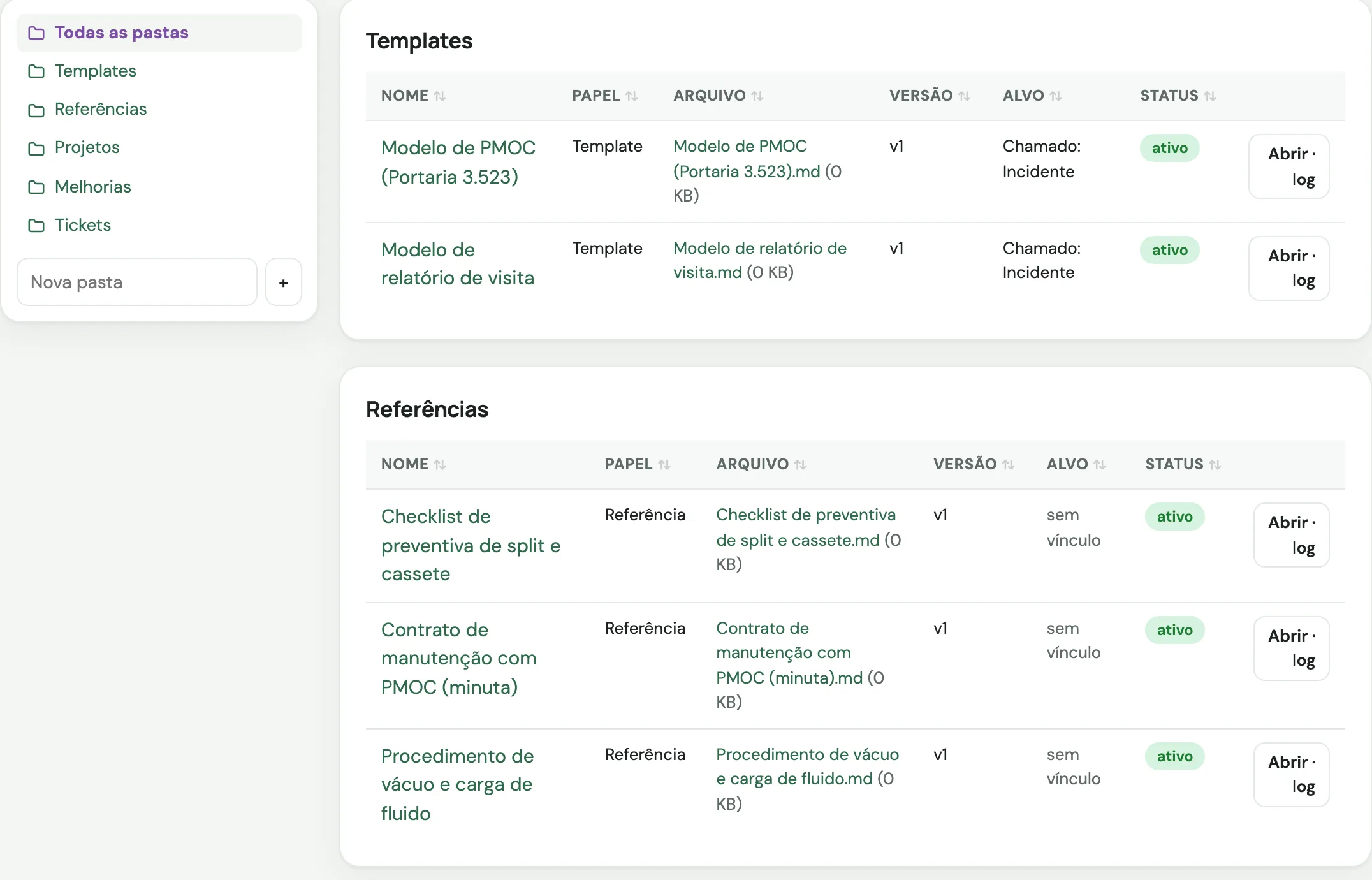Sort Referências table by Arquivo arrows icon
The width and height of the screenshot is (1372, 880).
(x=801, y=465)
